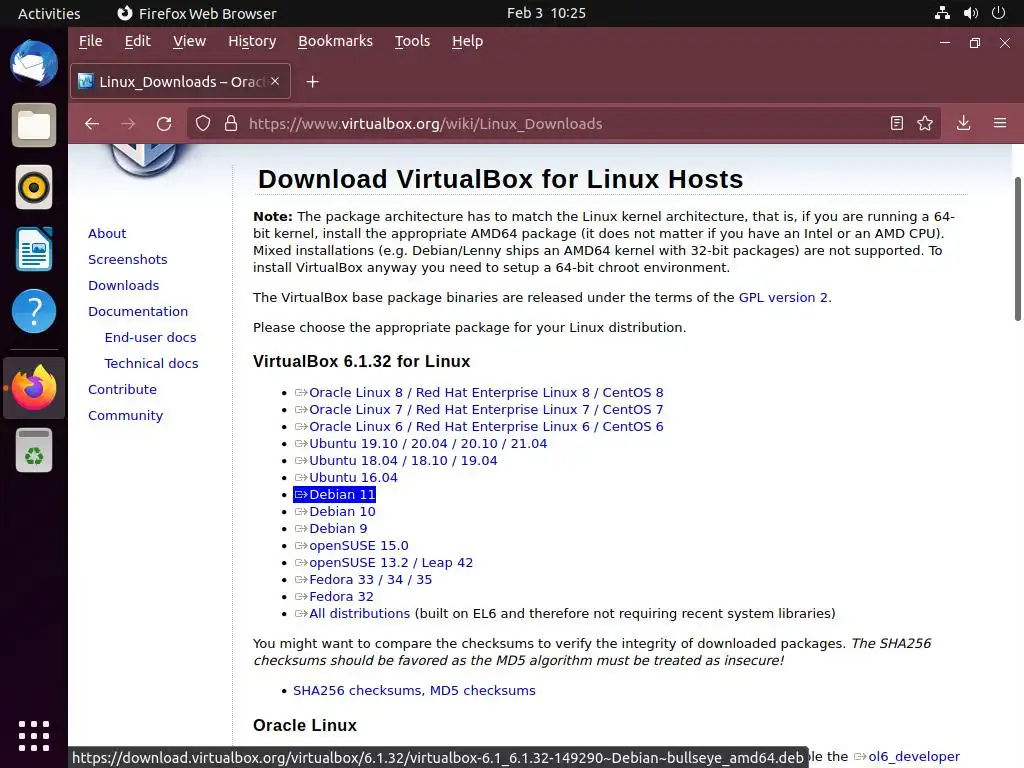
Task: Click the forward navigation arrow
Action: pyautogui.click(x=128, y=123)
